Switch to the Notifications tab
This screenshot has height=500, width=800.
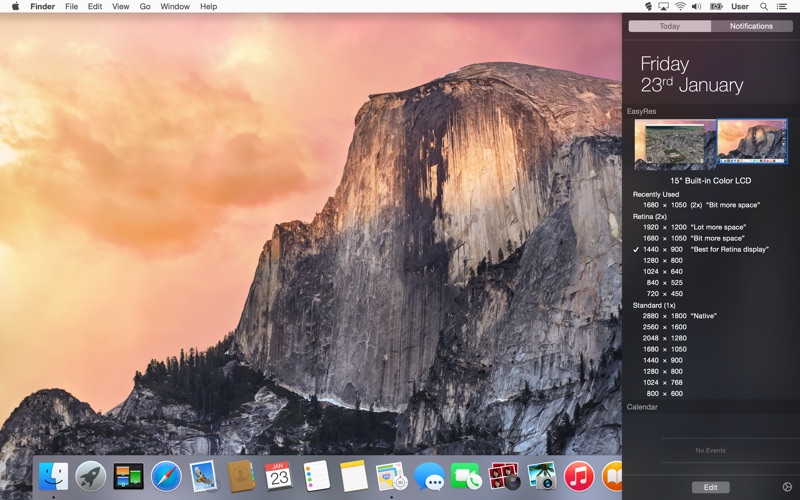pos(751,26)
